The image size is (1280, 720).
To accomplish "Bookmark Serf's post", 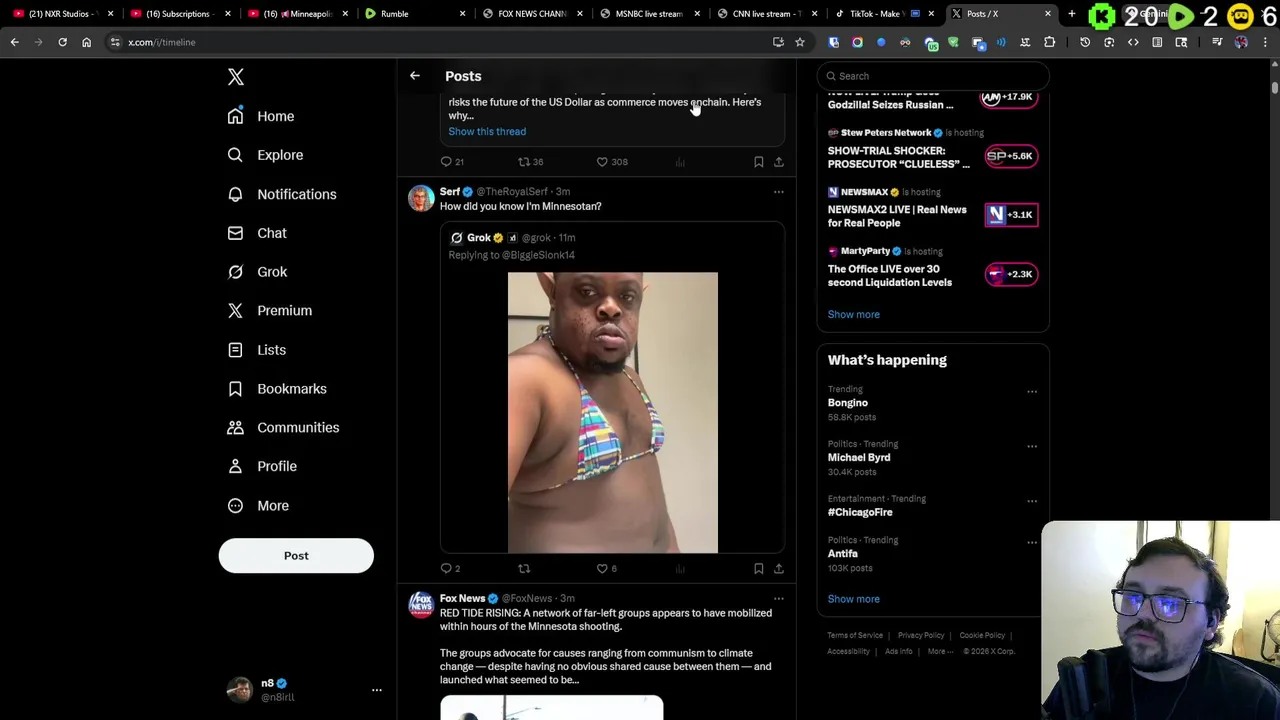I will pos(759,569).
